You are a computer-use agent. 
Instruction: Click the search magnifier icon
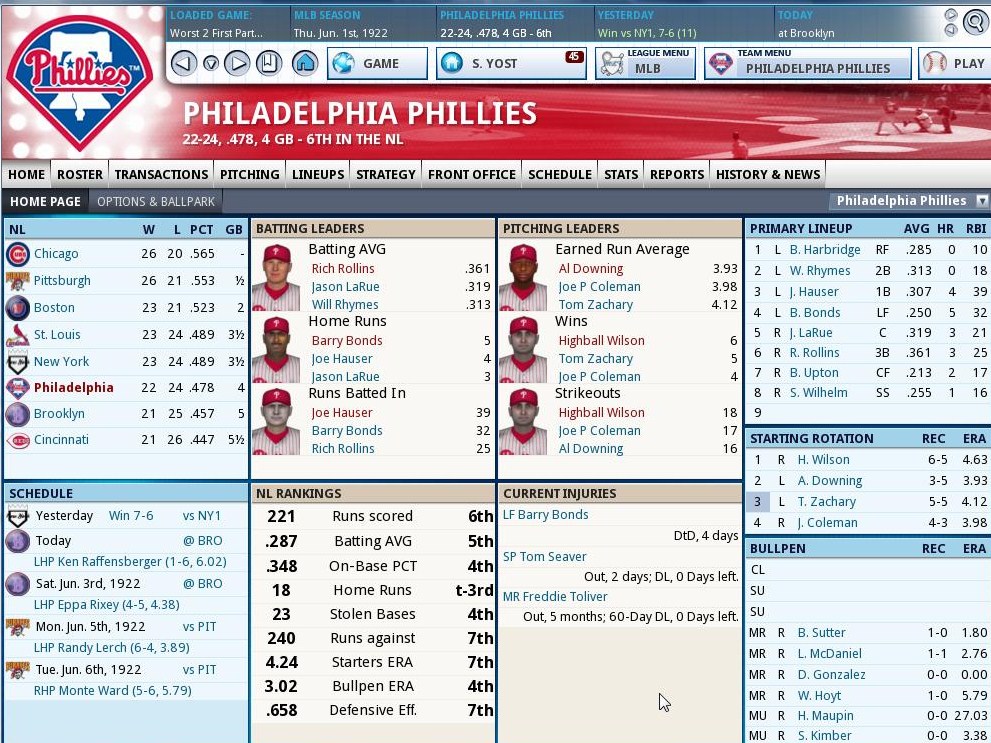point(976,23)
